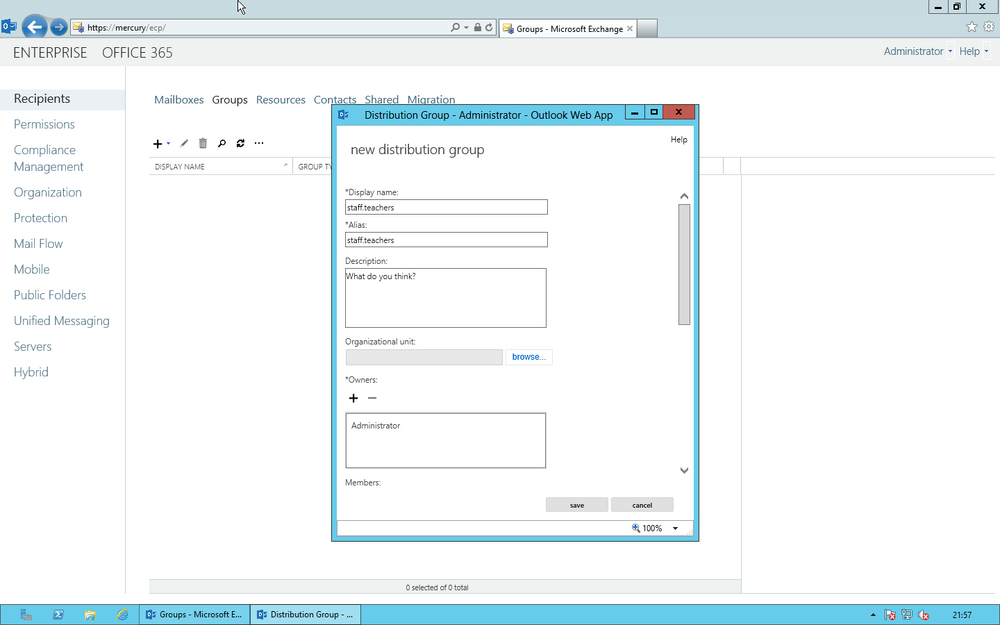Click the cancel button in dialog

(642, 505)
